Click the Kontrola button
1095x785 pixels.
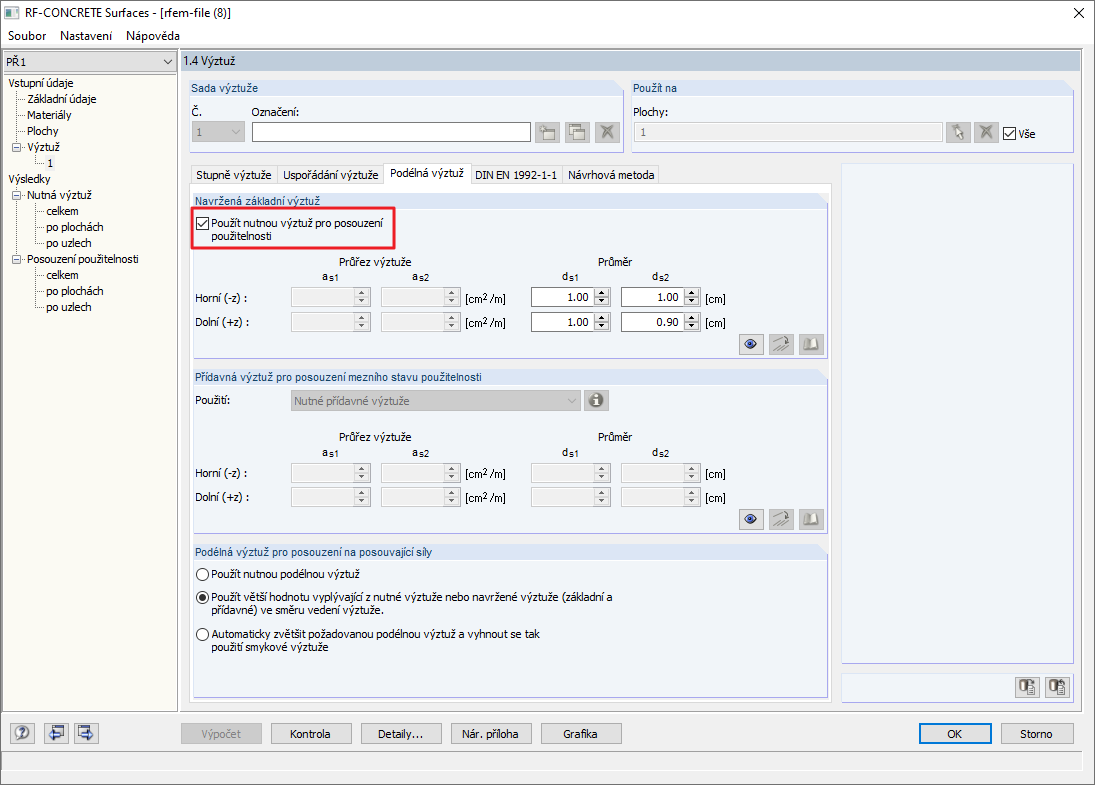(x=310, y=734)
